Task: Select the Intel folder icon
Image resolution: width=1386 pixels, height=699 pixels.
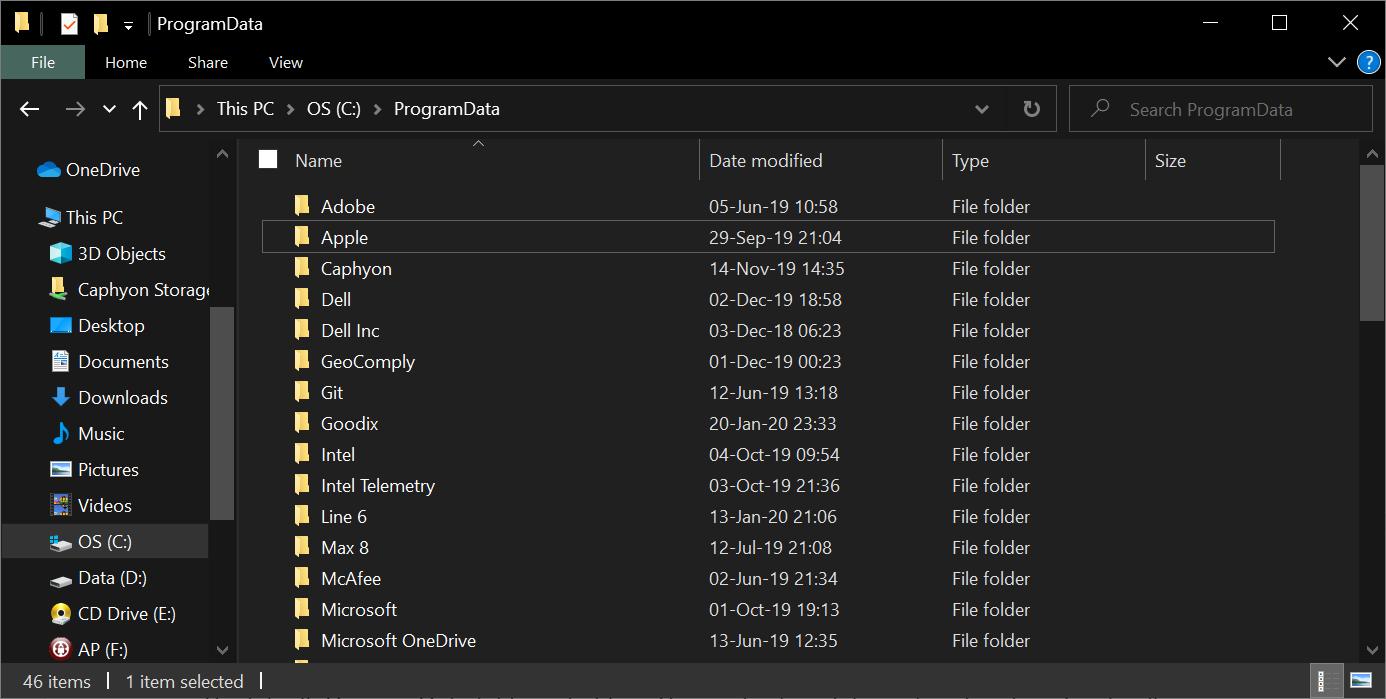Action: click(x=302, y=454)
